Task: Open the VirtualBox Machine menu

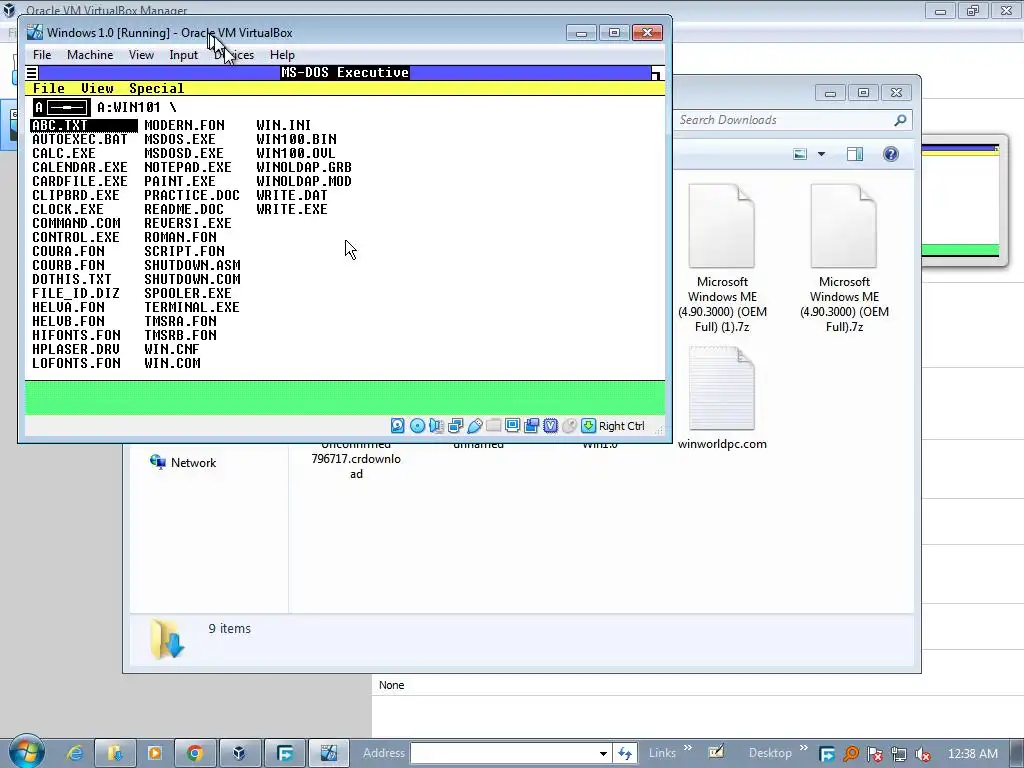Action: click(x=90, y=55)
